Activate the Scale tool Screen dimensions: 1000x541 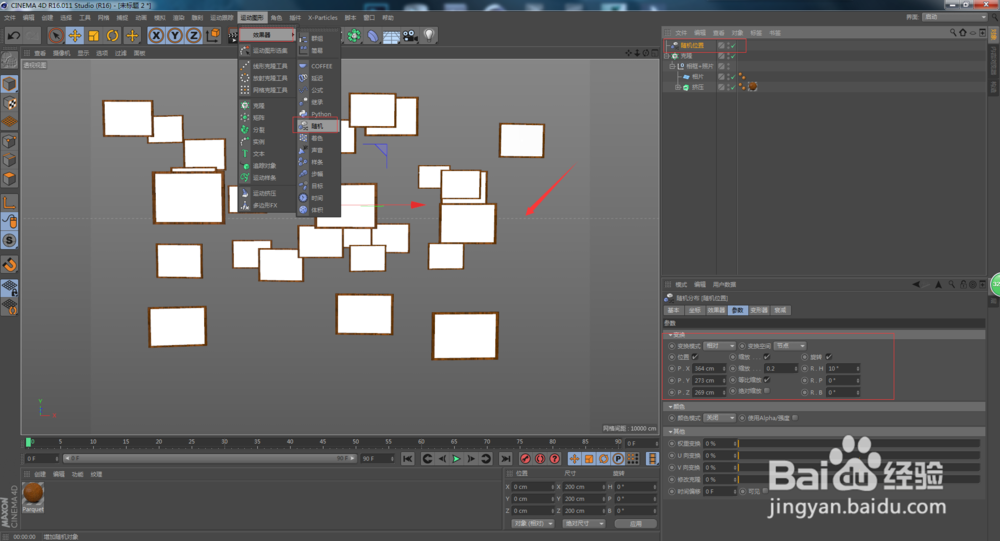94,36
